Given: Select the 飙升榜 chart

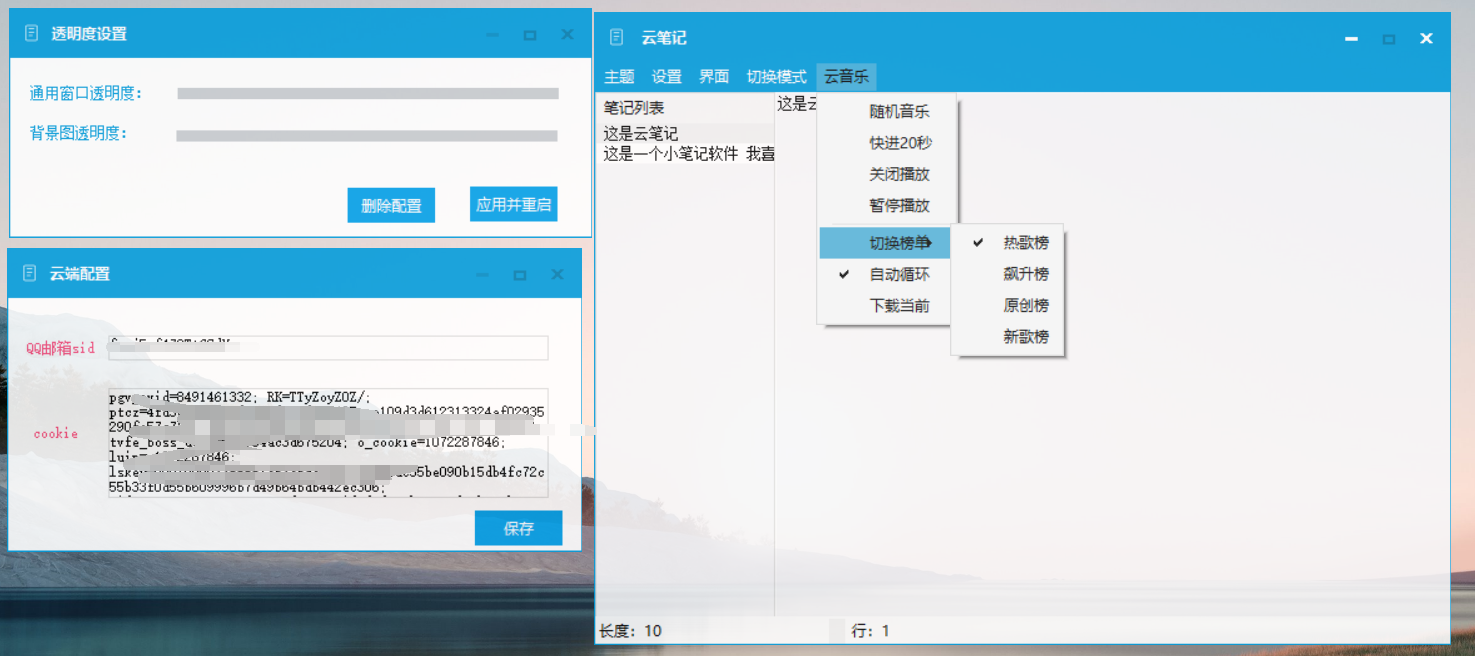Looking at the screenshot, I should pos(1027,273).
